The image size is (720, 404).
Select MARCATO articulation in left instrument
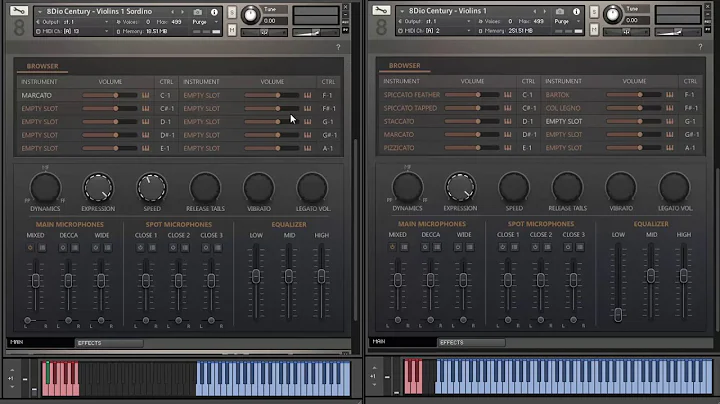pos(37,95)
